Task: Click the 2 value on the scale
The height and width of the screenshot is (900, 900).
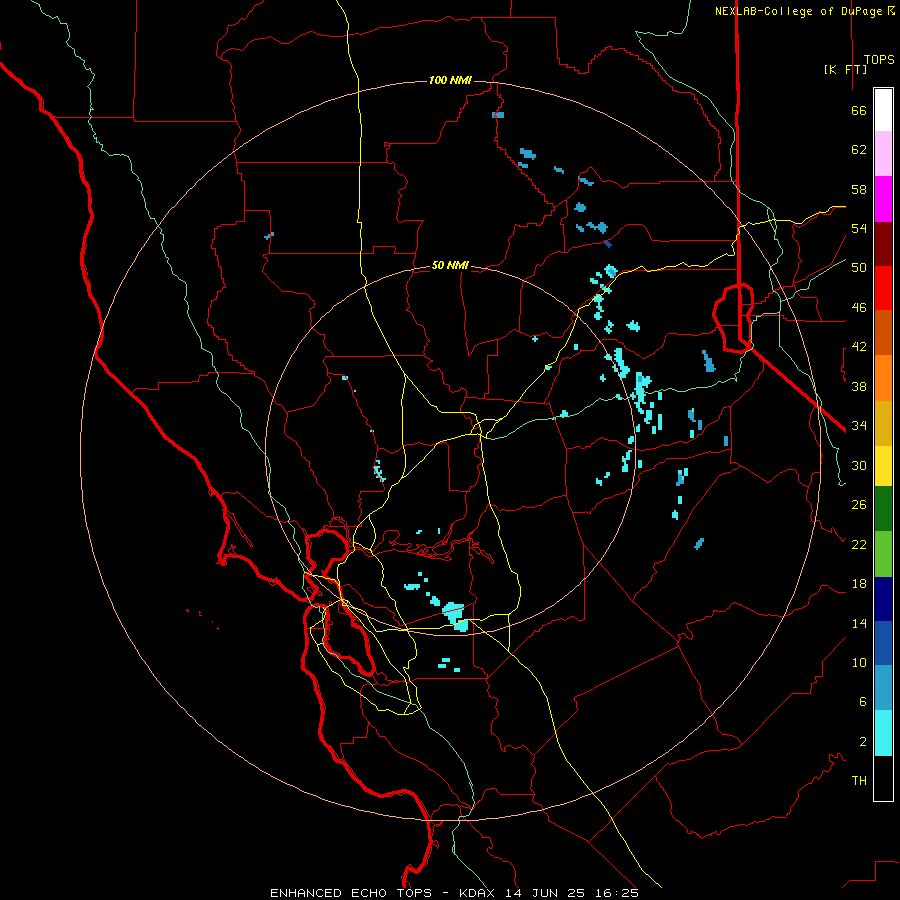Action: click(x=863, y=742)
